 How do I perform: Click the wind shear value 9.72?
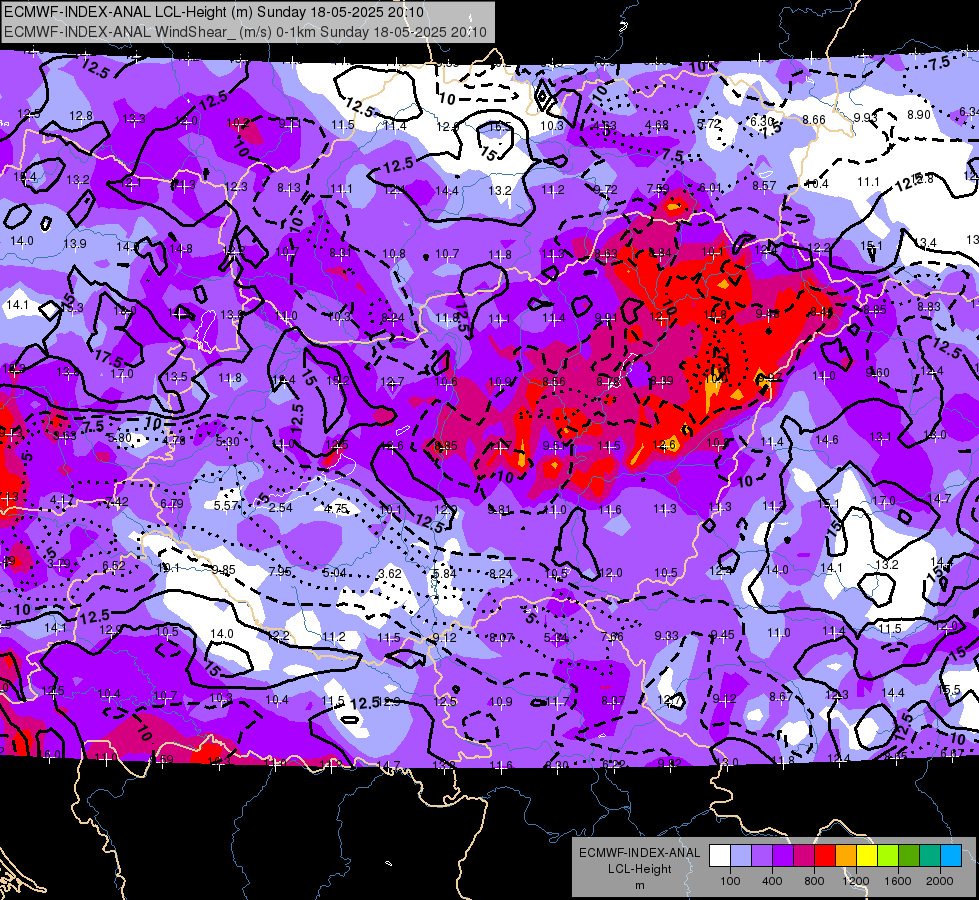tap(606, 189)
